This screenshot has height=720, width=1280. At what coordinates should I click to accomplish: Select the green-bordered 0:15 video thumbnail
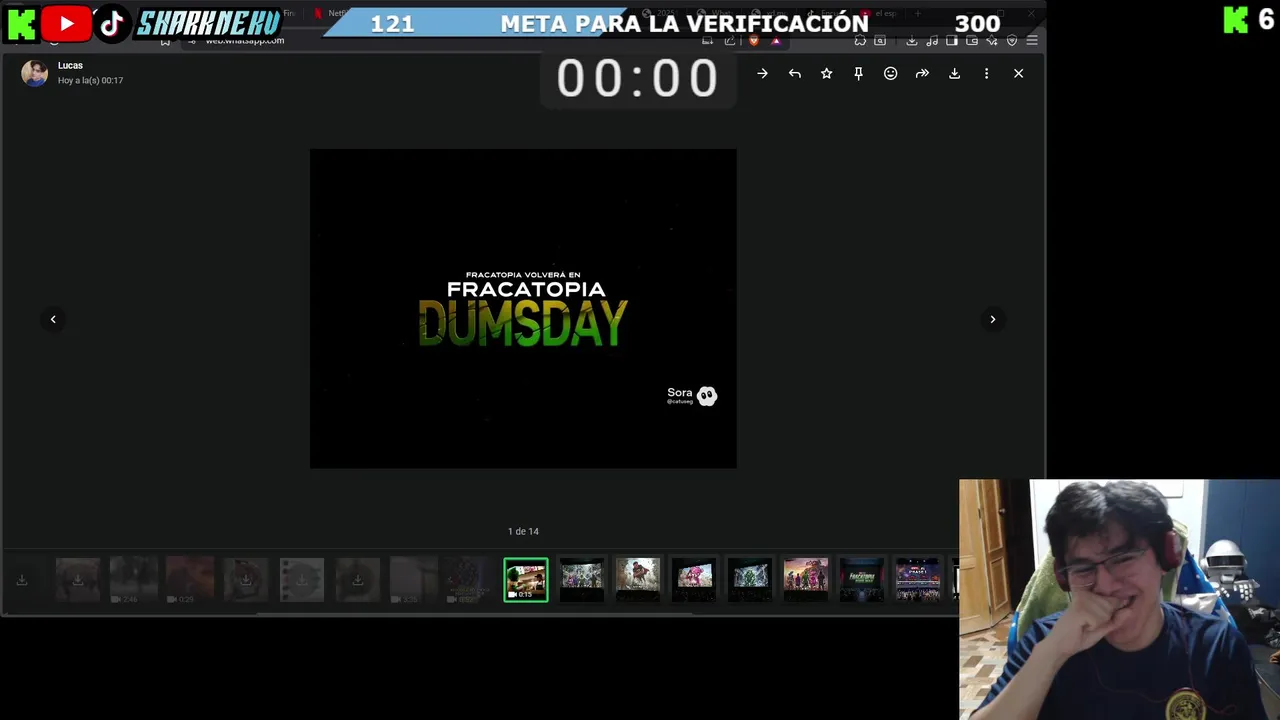click(526, 580)
